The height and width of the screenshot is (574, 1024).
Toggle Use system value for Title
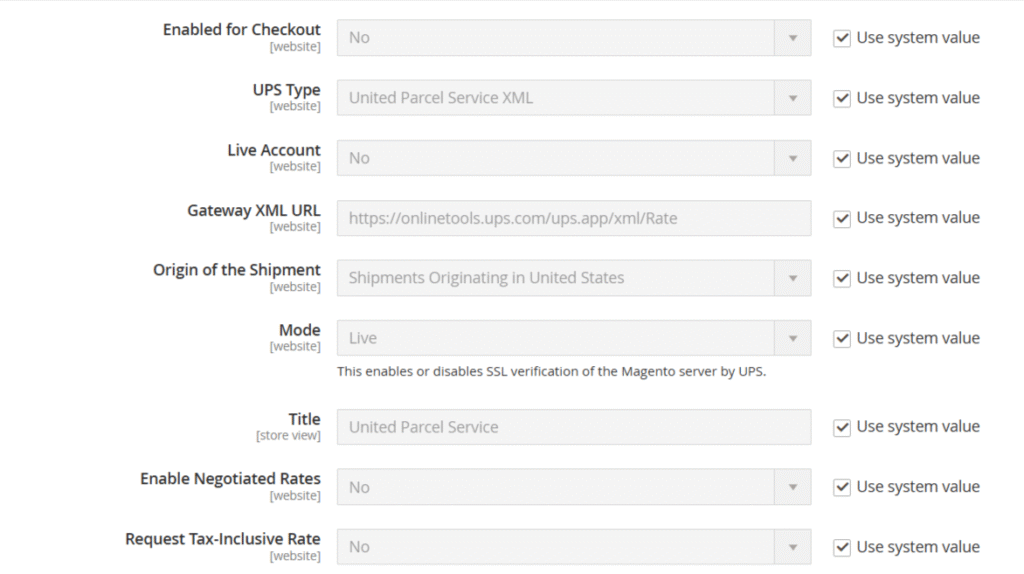coord(842,427)
